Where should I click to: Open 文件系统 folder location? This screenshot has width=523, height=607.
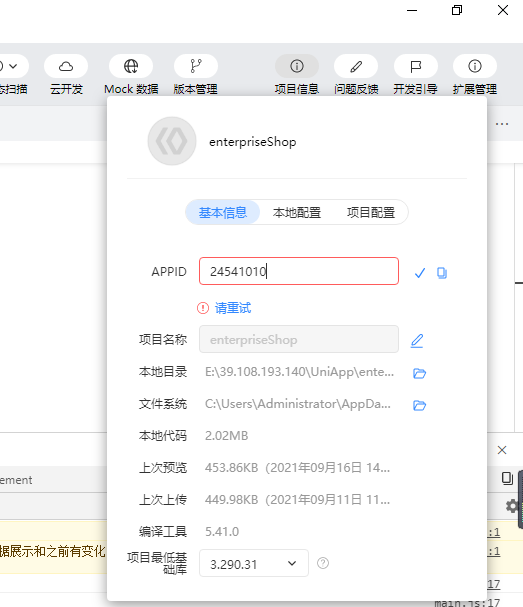click(x=419, y=405)
